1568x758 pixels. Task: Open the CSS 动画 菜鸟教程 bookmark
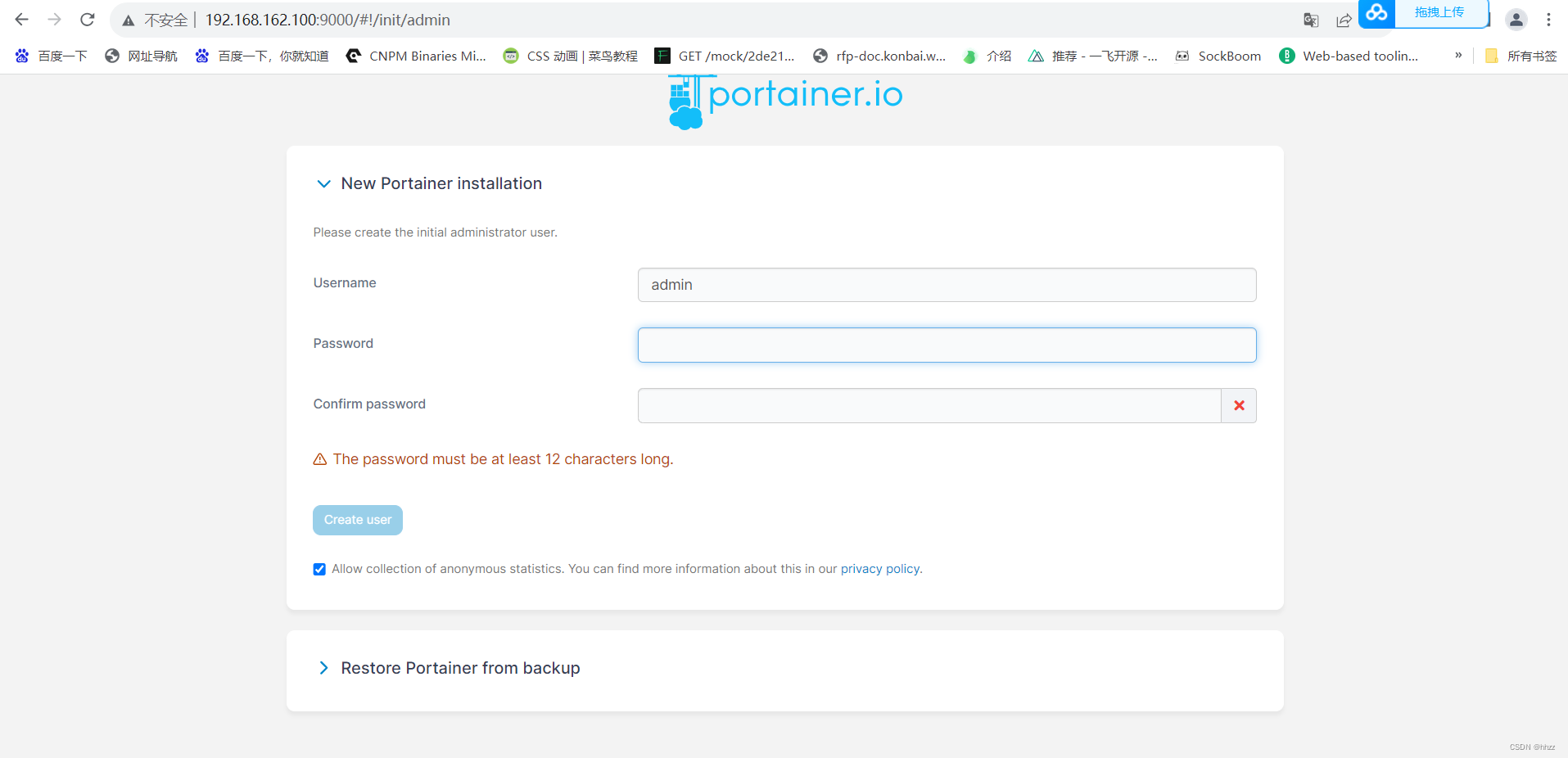tap(570, 56)
